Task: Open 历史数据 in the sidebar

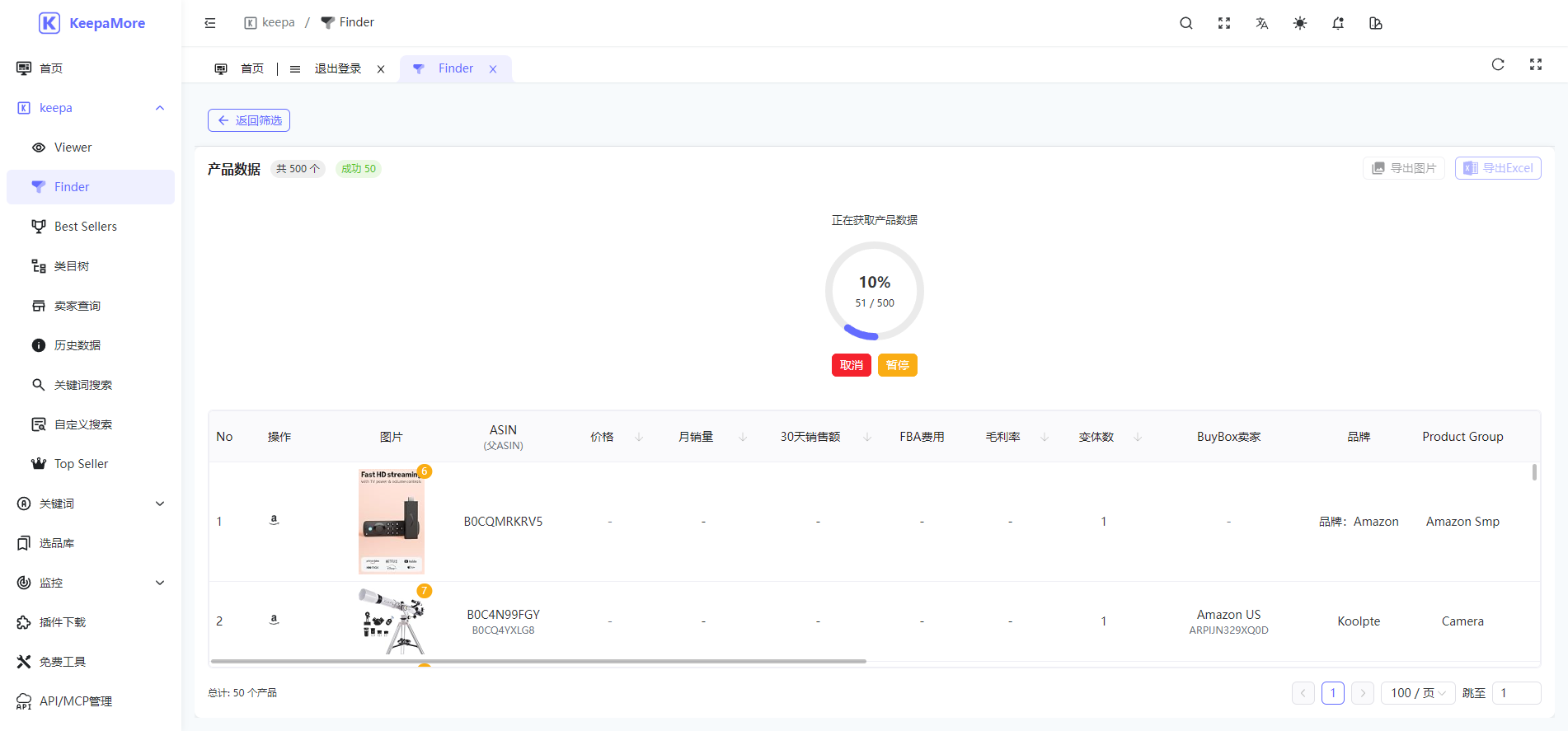Action: coord(91,345)
